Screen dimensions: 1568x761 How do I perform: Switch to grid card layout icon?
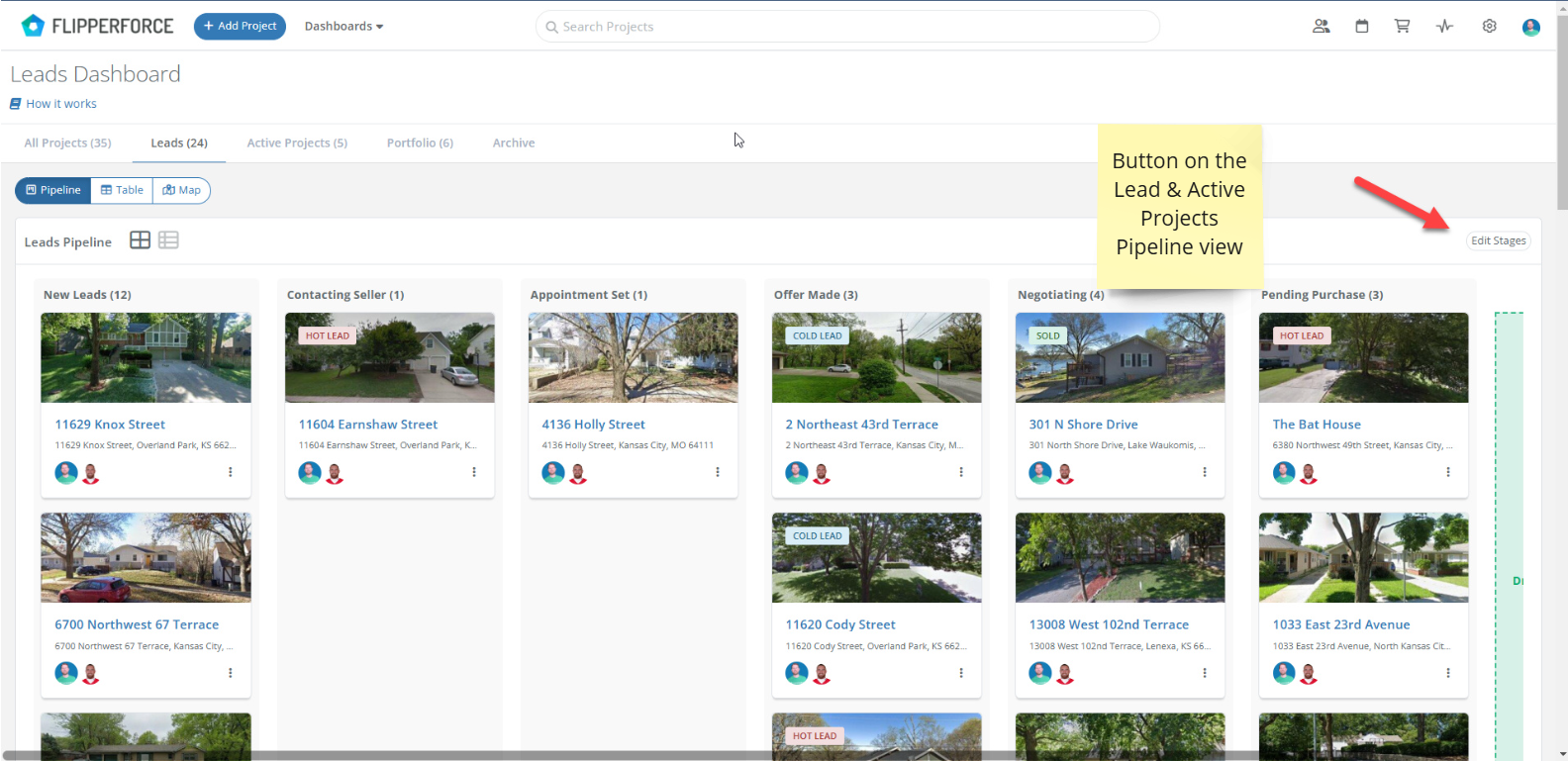click(x=141, y=240)
